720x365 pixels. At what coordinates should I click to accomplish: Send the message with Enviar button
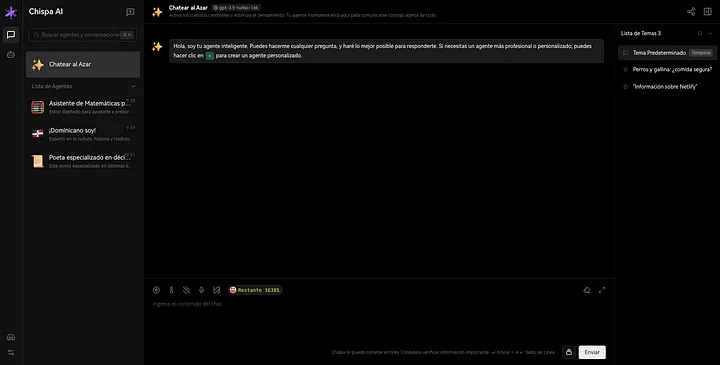592,352
